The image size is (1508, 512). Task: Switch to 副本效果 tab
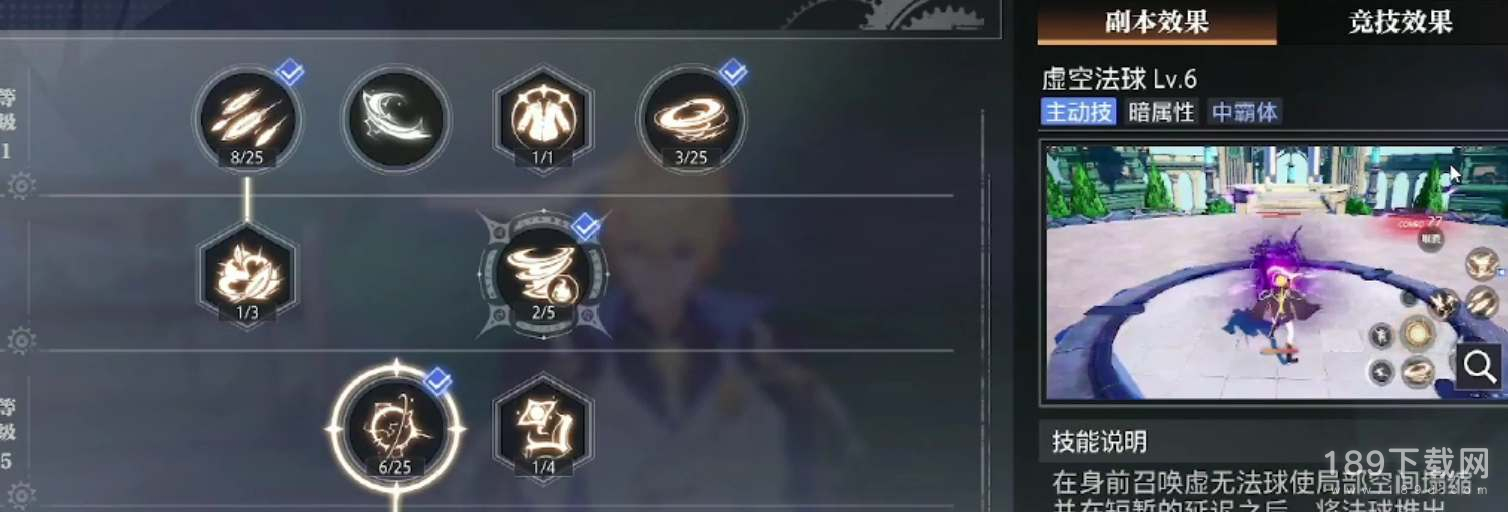tap(1157, 22)
